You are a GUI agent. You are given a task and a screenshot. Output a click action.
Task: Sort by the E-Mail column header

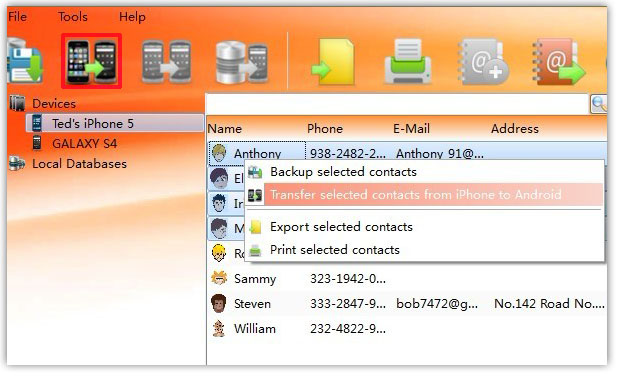412,129
